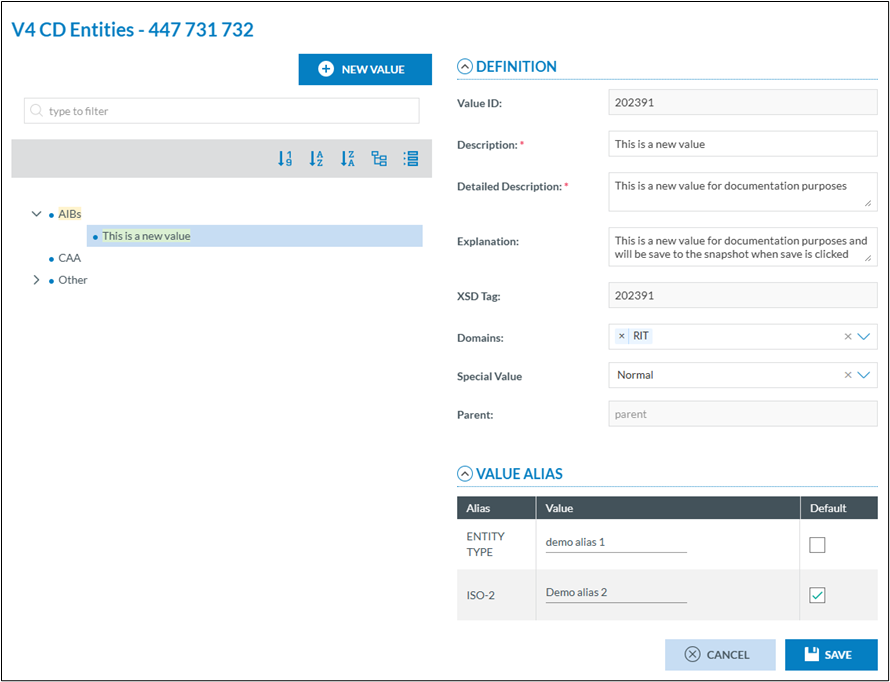
Task: Open the Special Value dropdown
Action: 865,375
